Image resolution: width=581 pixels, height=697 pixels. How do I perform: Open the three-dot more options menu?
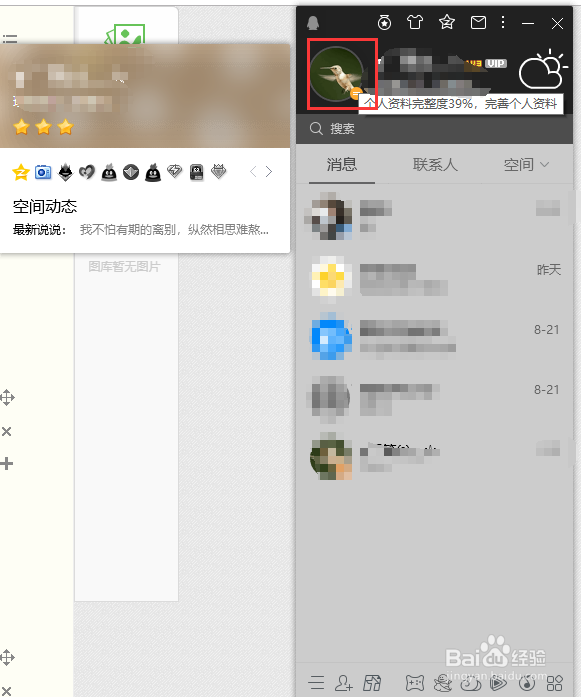pyautogui.click(x=503, y=22)
